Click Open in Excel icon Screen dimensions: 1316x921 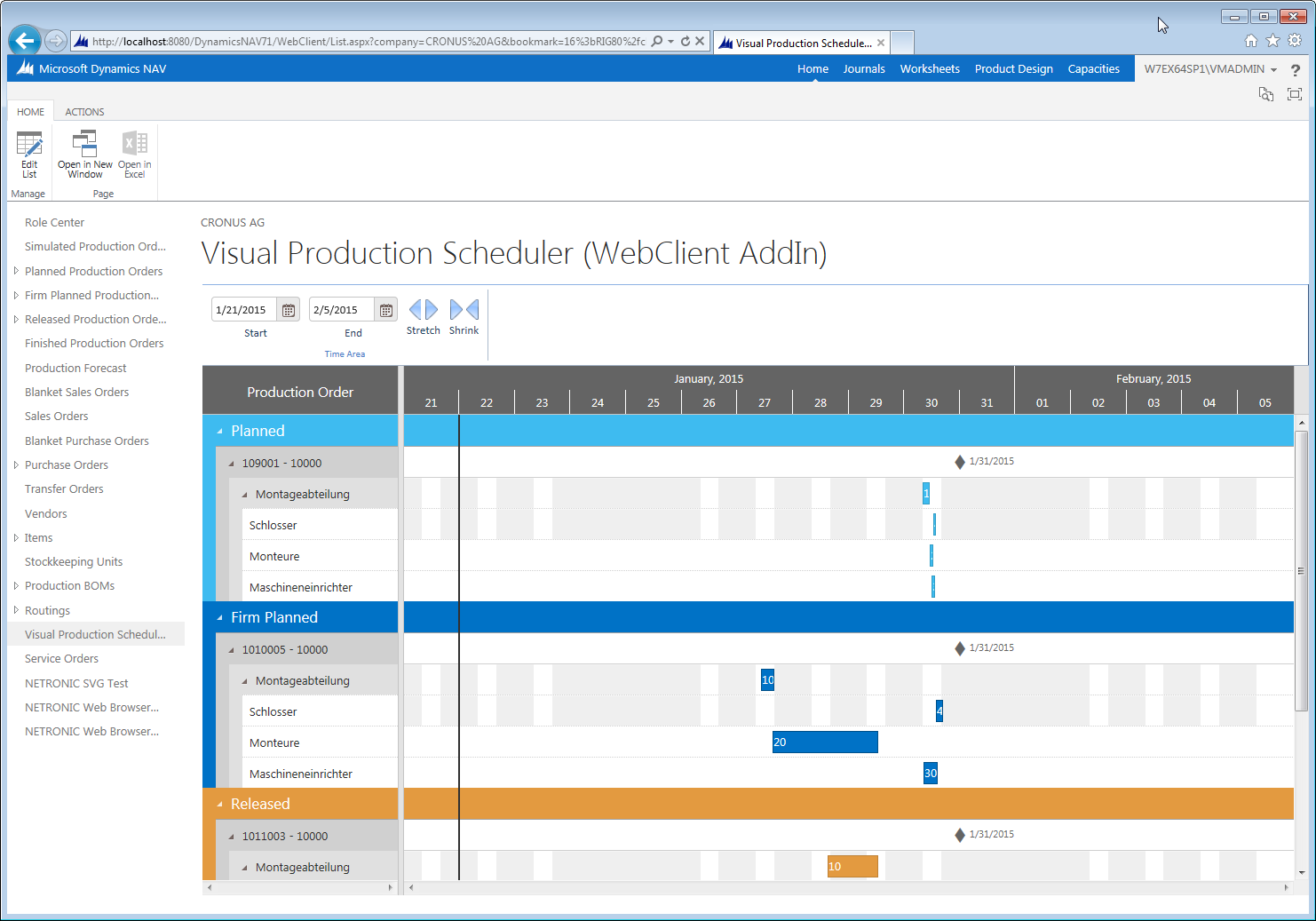[135, 143]
